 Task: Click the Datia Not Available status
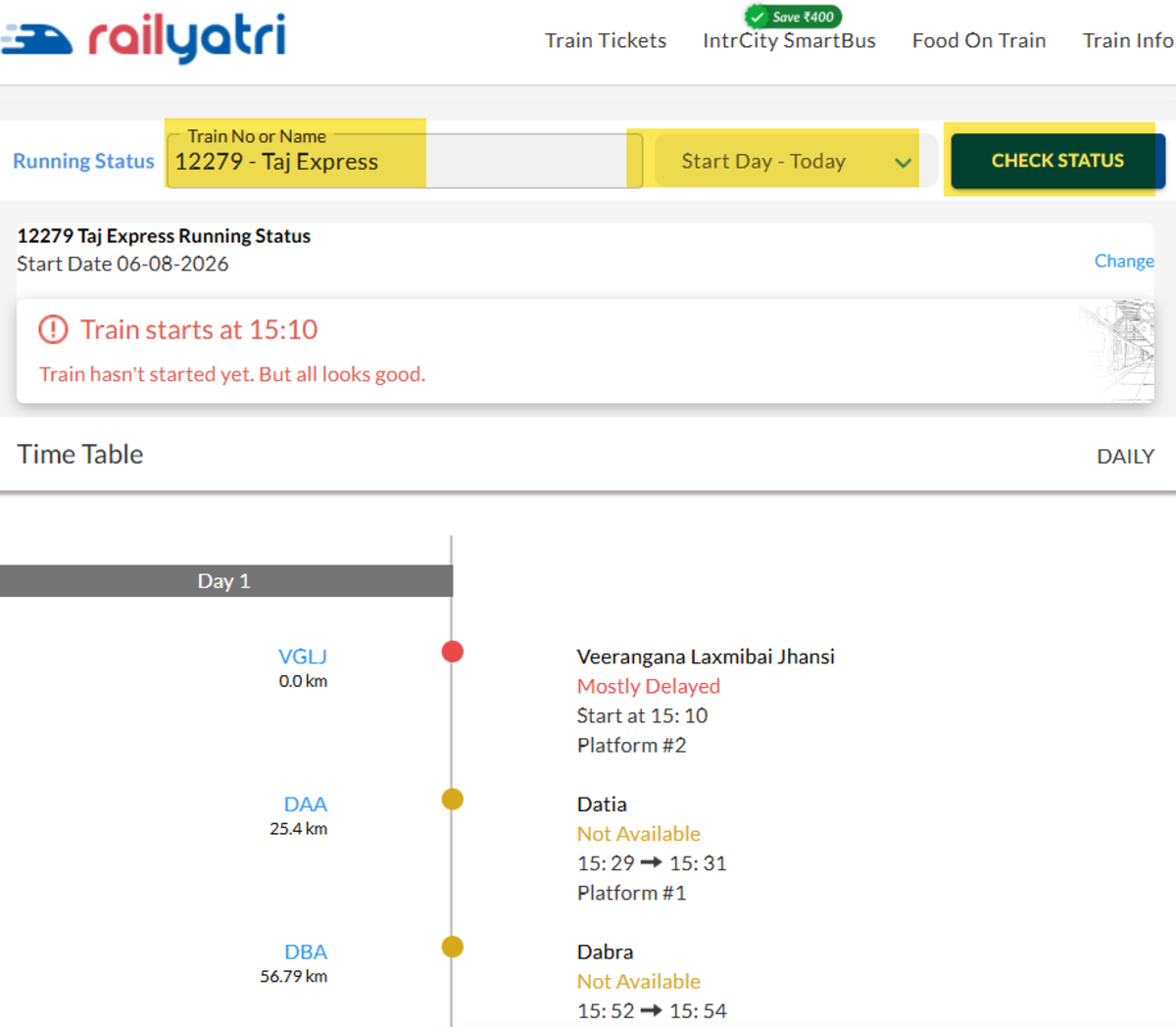pos(639,834)
